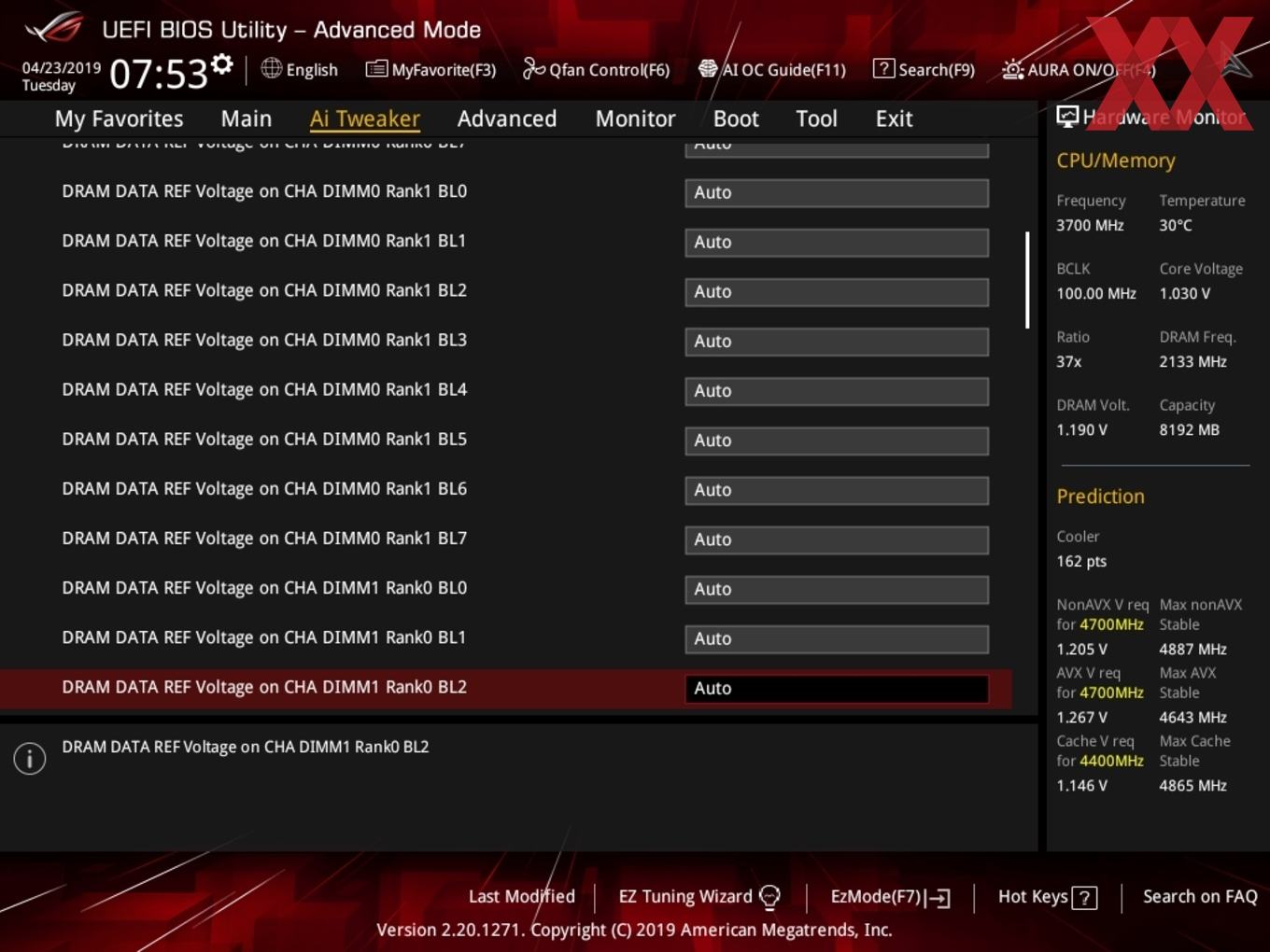Launch EZ Tuning Wizard label

[684, 896]
